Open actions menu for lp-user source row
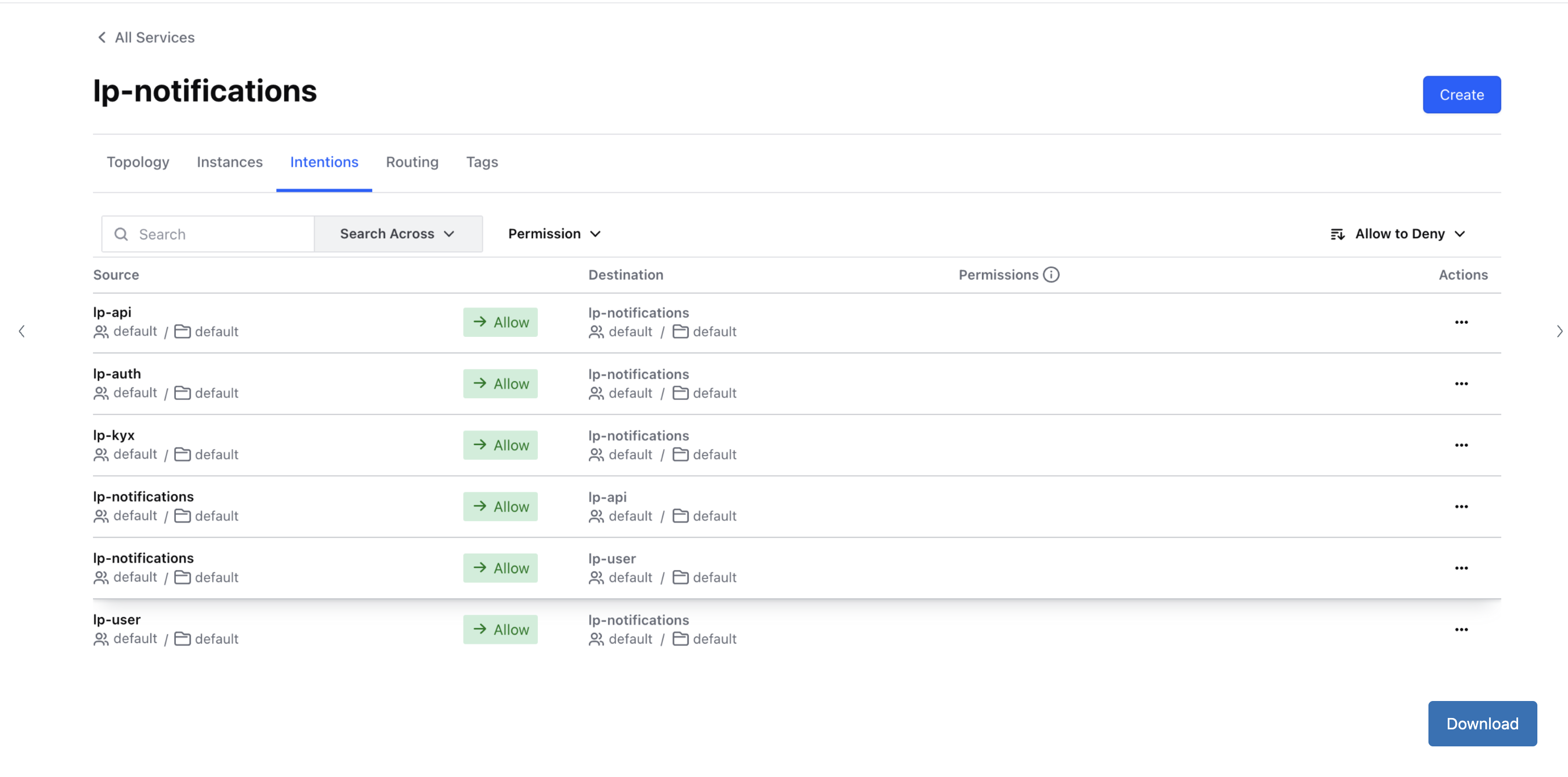 [1461, 630]
